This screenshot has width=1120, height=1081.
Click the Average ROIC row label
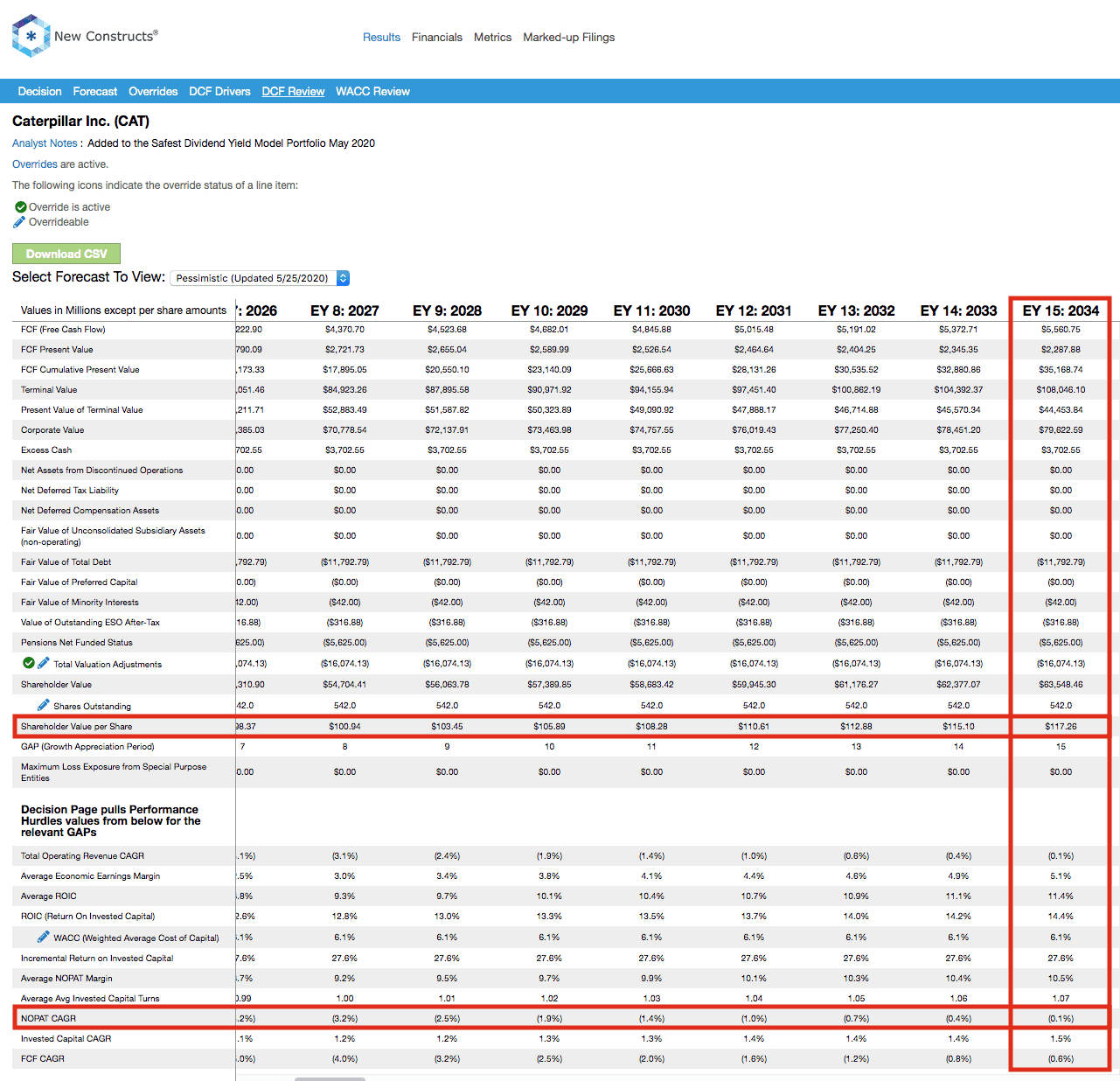49,896
